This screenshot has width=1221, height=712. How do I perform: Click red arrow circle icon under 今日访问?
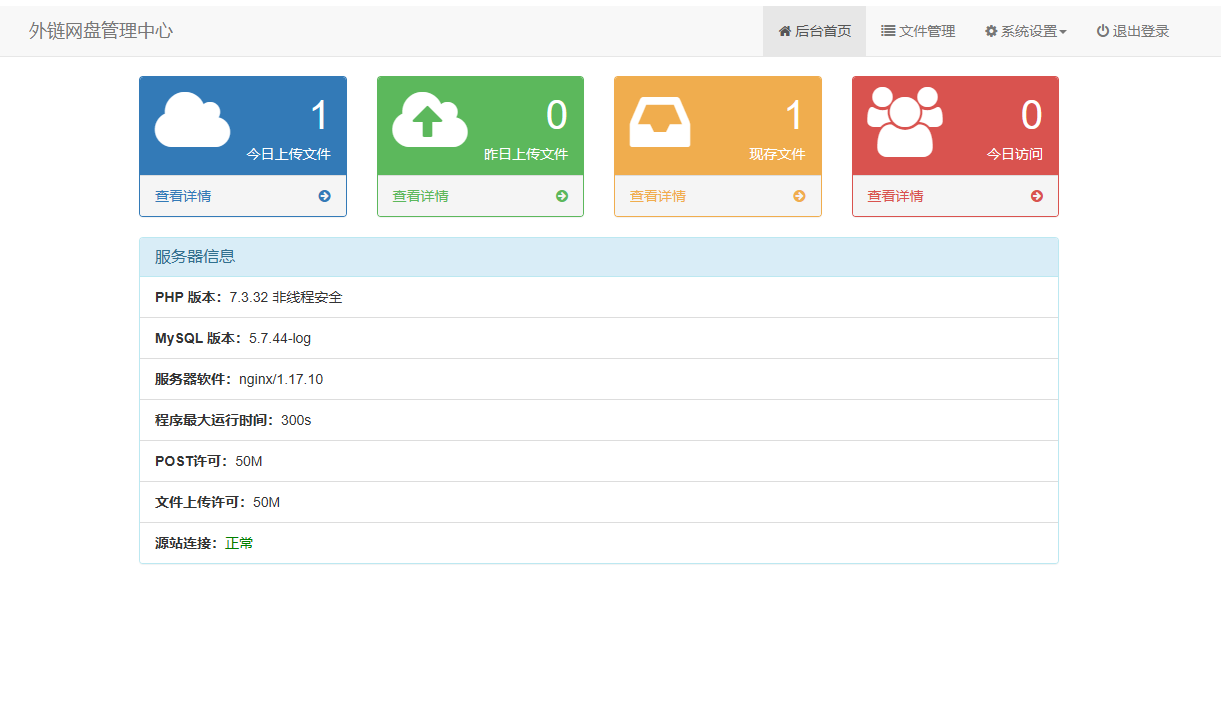click(x=1036, y=196)
